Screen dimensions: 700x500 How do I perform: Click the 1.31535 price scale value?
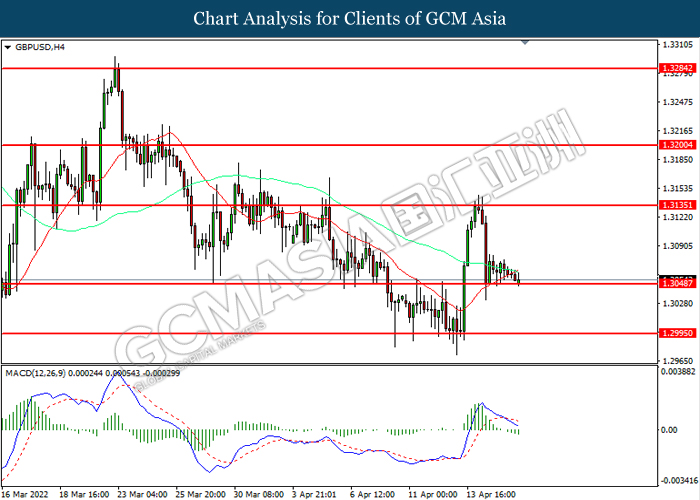click(x=678, y=188)
